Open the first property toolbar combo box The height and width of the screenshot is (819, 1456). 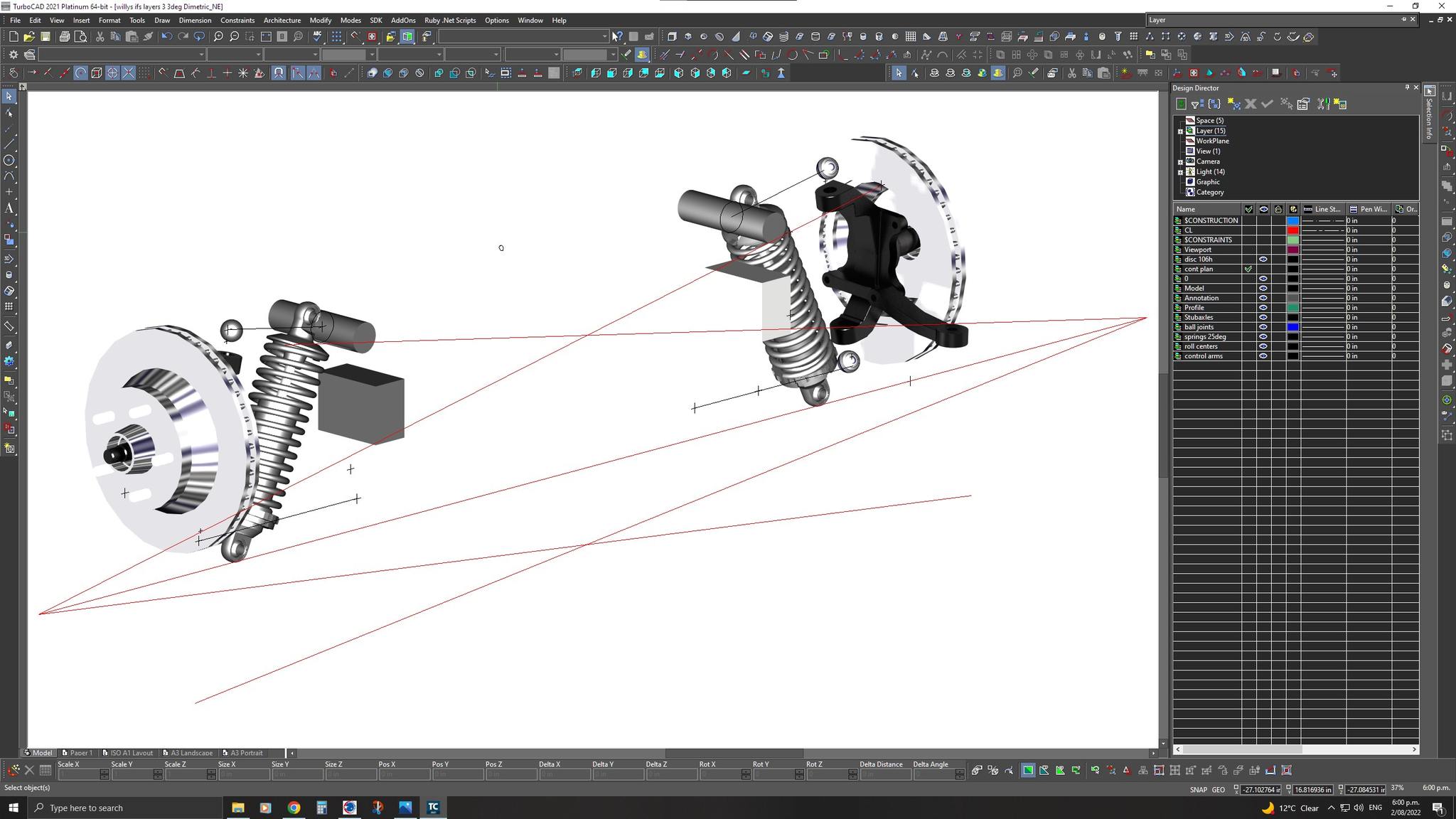201,55
